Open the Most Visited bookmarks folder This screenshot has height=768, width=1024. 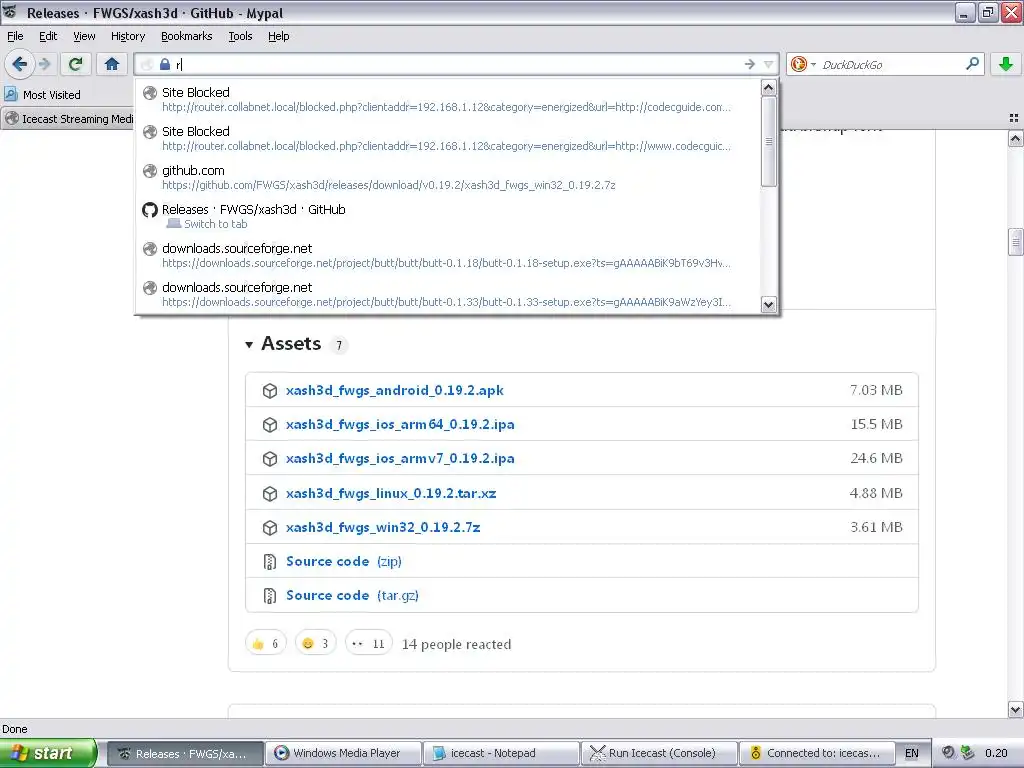pos(42,95)
